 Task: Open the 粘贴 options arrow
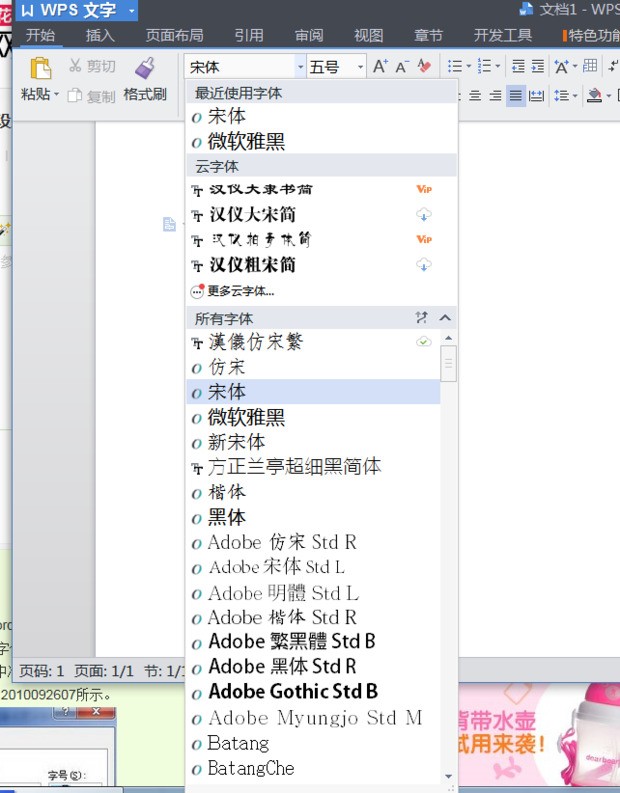click(56, 95)
